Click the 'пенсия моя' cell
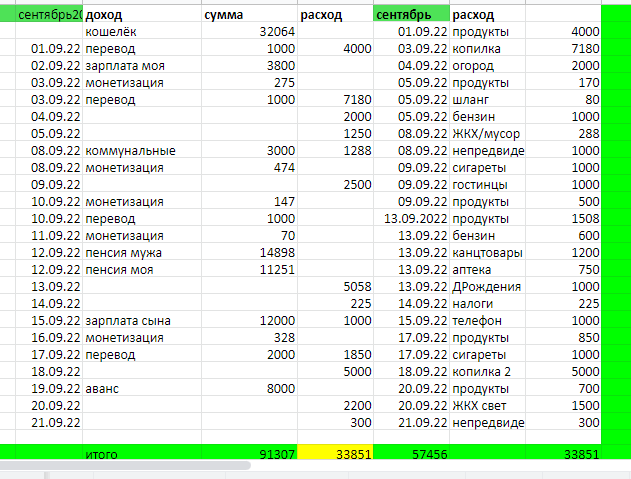 click(142, 270)
